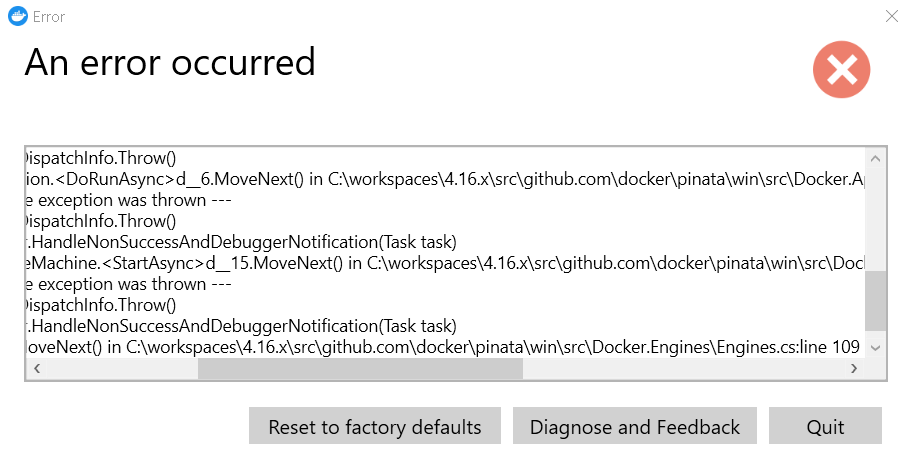This screenshot has width=911, height=469.
Task: Click the Error title bar text
Action: [x=49, y=17]
